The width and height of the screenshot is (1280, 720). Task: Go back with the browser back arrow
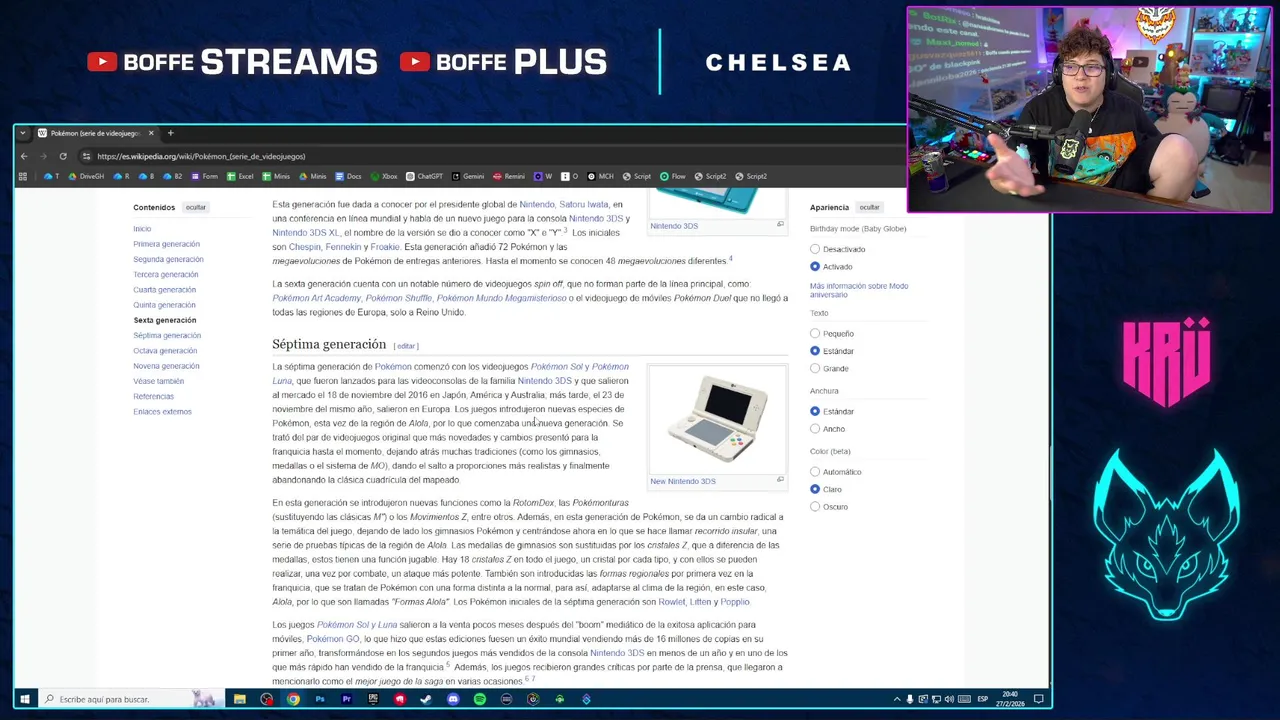pos(25,156)
